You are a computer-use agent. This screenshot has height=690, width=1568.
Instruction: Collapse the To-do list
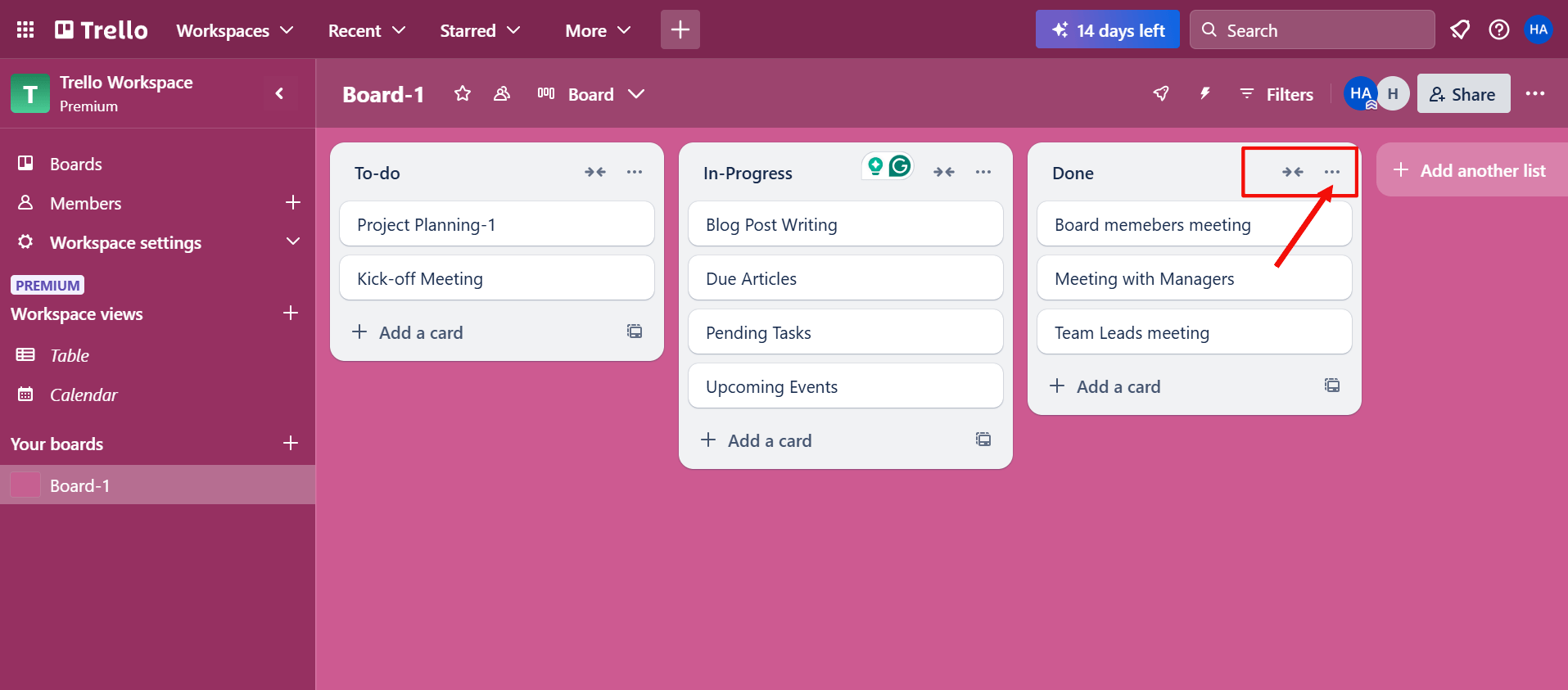595,172
